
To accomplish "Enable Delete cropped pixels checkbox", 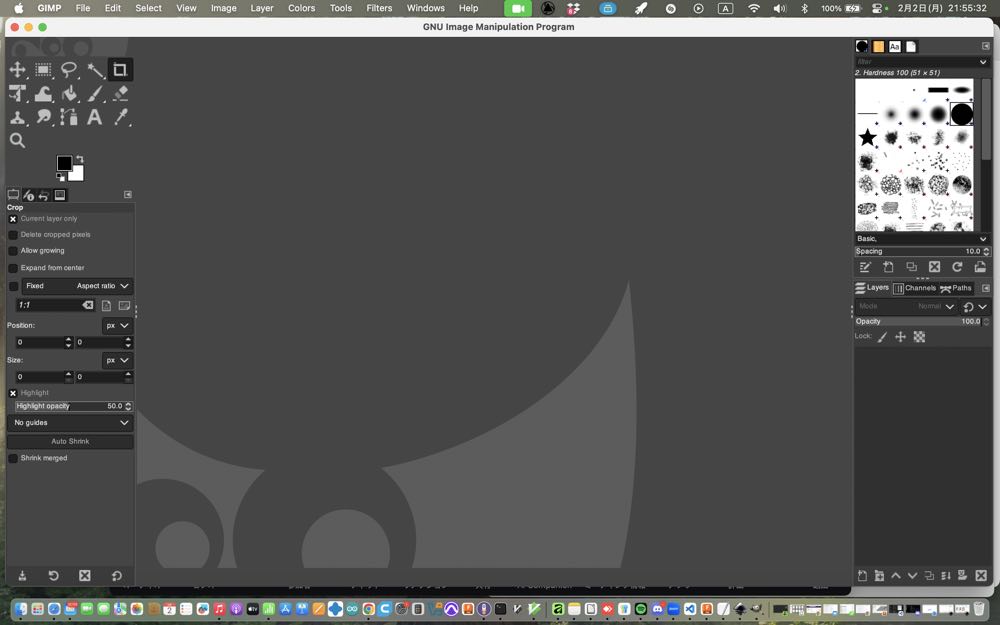I will [x=13, y=235].
